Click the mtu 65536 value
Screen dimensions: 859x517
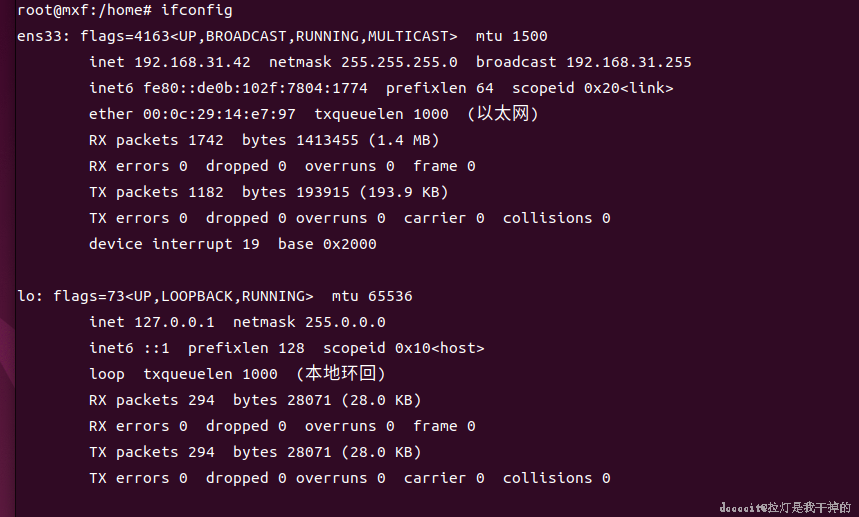390,296
